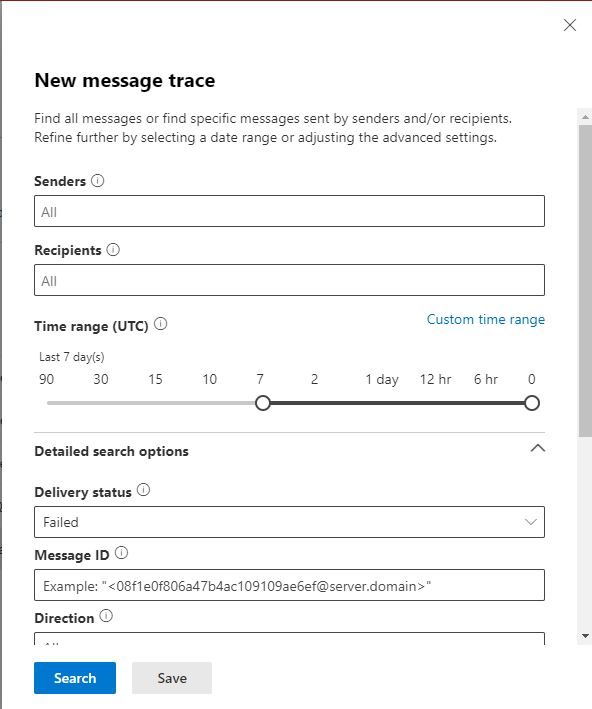The width and height of the screenshot is (592, 709).
Task: Click the scrollbar down arrow
Action: 585,636
